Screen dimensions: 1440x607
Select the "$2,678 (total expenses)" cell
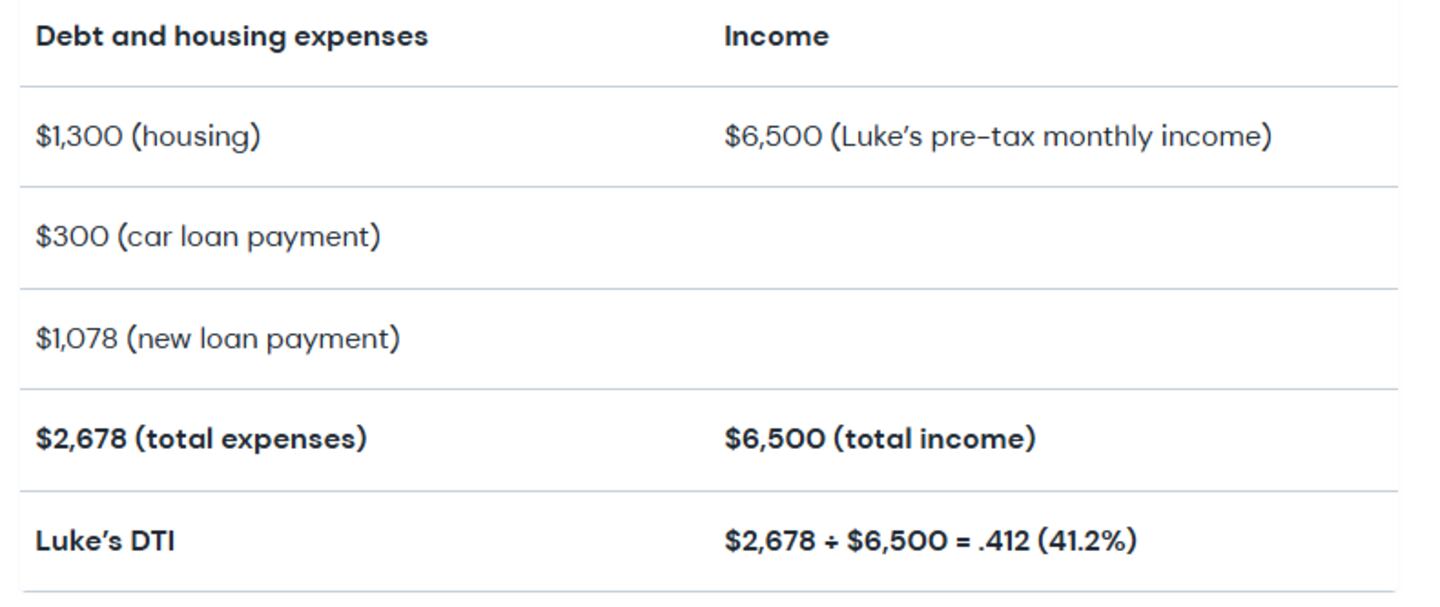[x=201, y=439]
